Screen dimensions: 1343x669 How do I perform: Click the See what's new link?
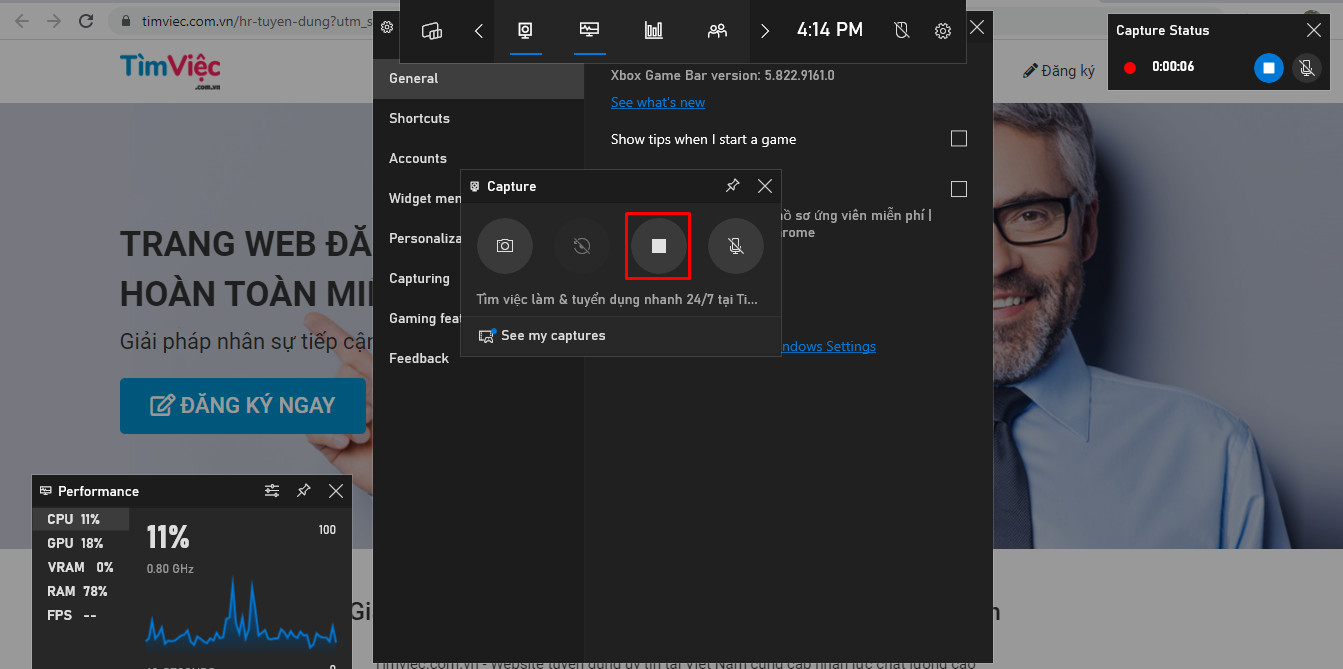coord(657,102)
